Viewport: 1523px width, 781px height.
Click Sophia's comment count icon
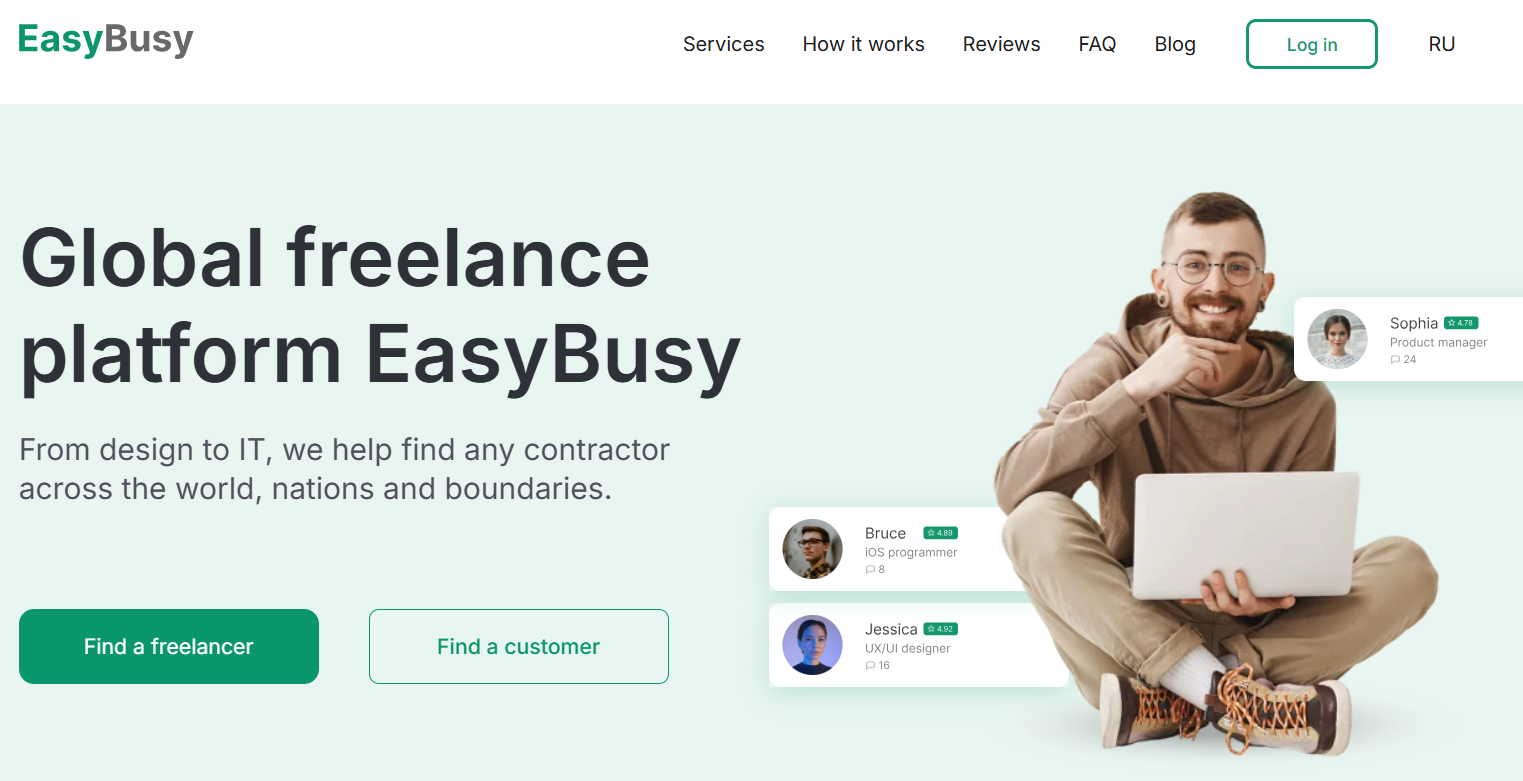1395,360
